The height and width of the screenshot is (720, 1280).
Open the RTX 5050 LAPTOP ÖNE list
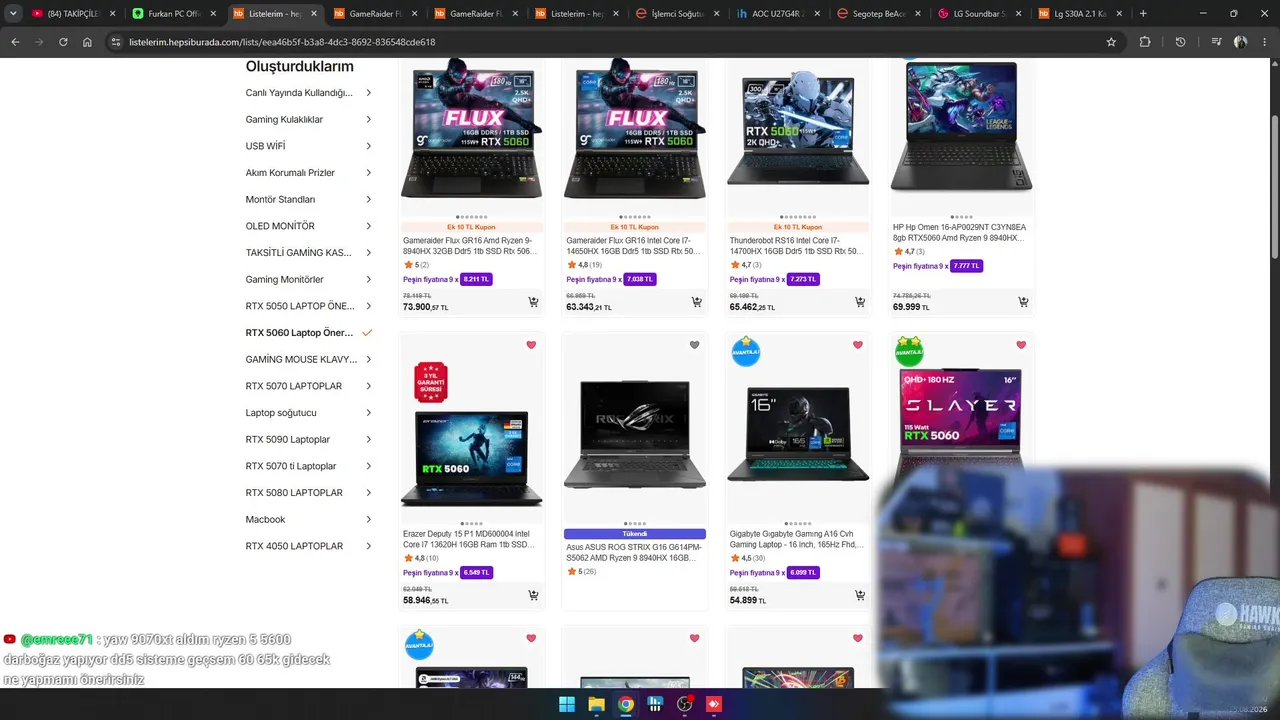[308, 306]
